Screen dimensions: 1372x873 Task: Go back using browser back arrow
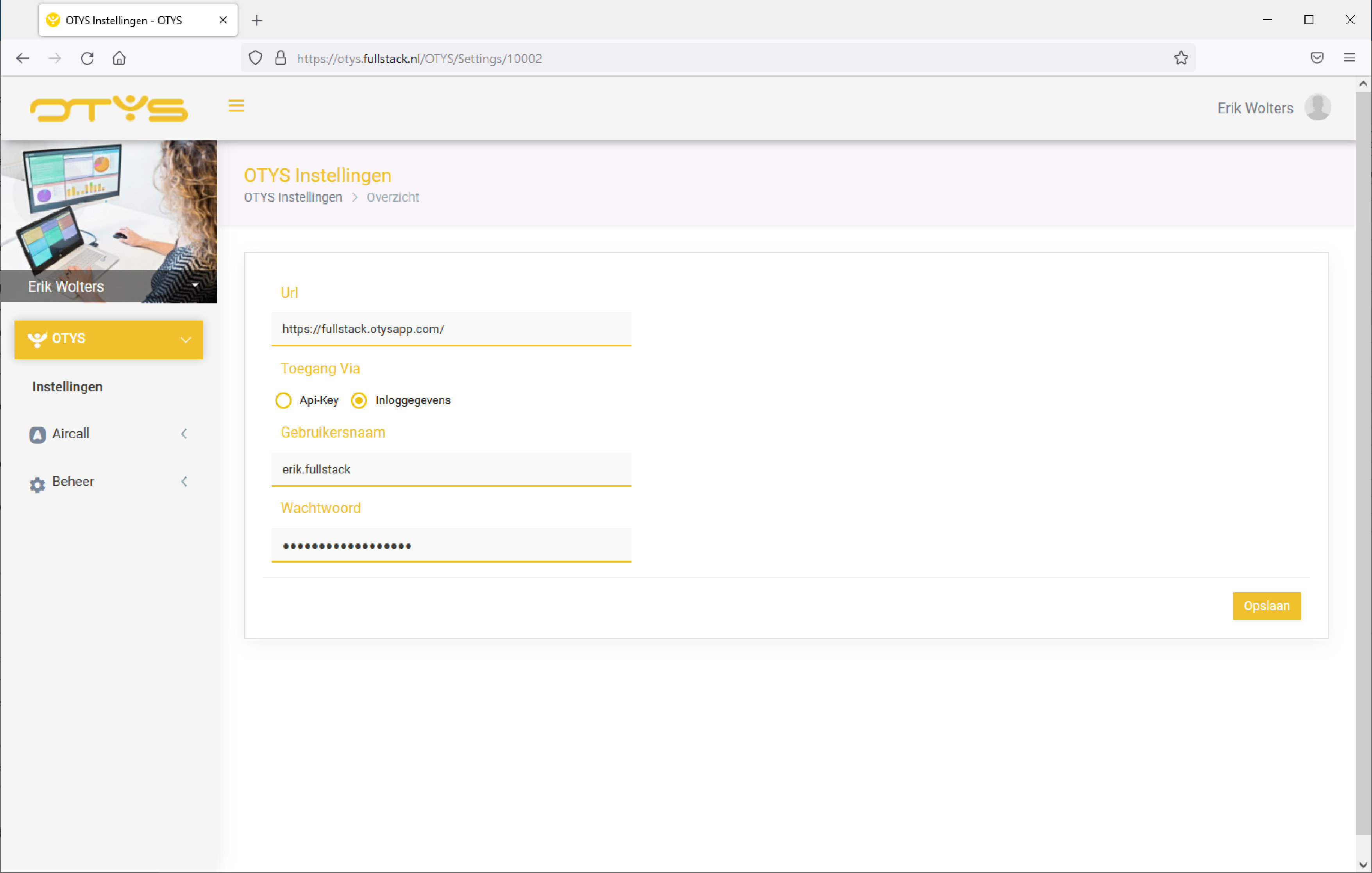(22, 58)
